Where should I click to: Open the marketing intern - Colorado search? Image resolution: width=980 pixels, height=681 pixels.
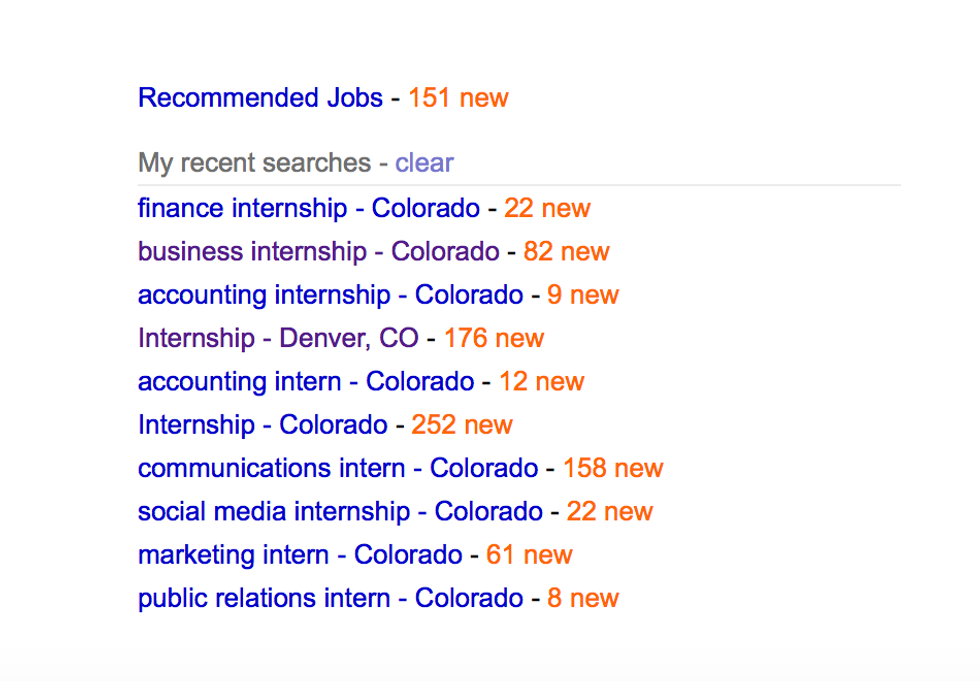tap(300, 555)
